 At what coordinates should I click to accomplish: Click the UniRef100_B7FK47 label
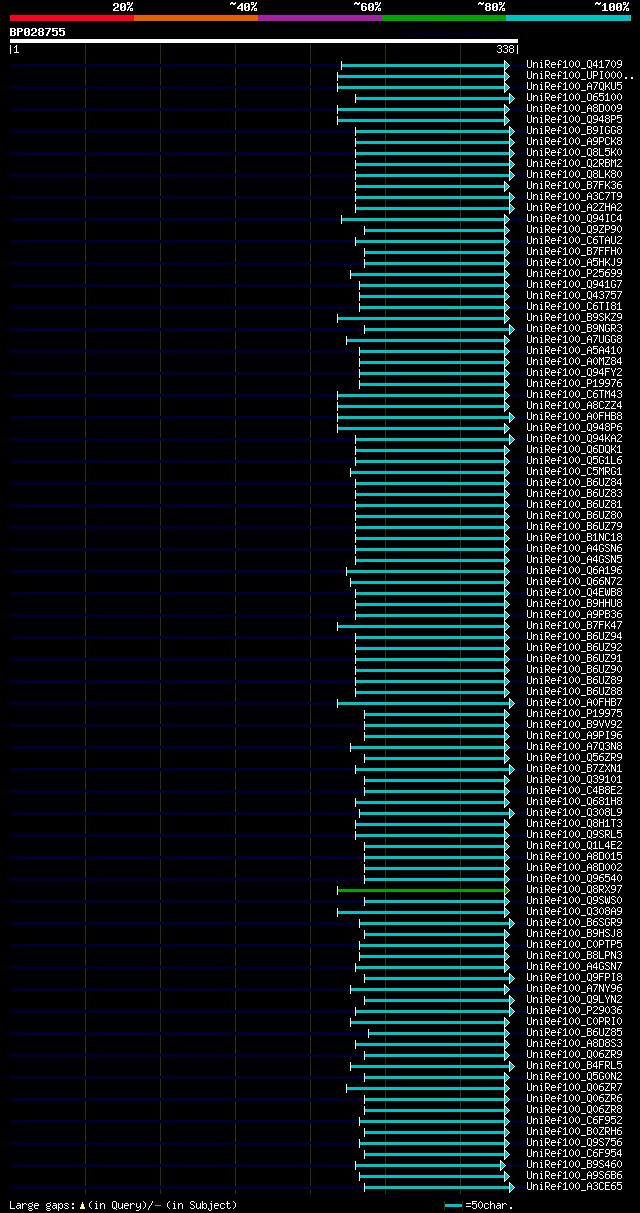click(x=574, y=626)
